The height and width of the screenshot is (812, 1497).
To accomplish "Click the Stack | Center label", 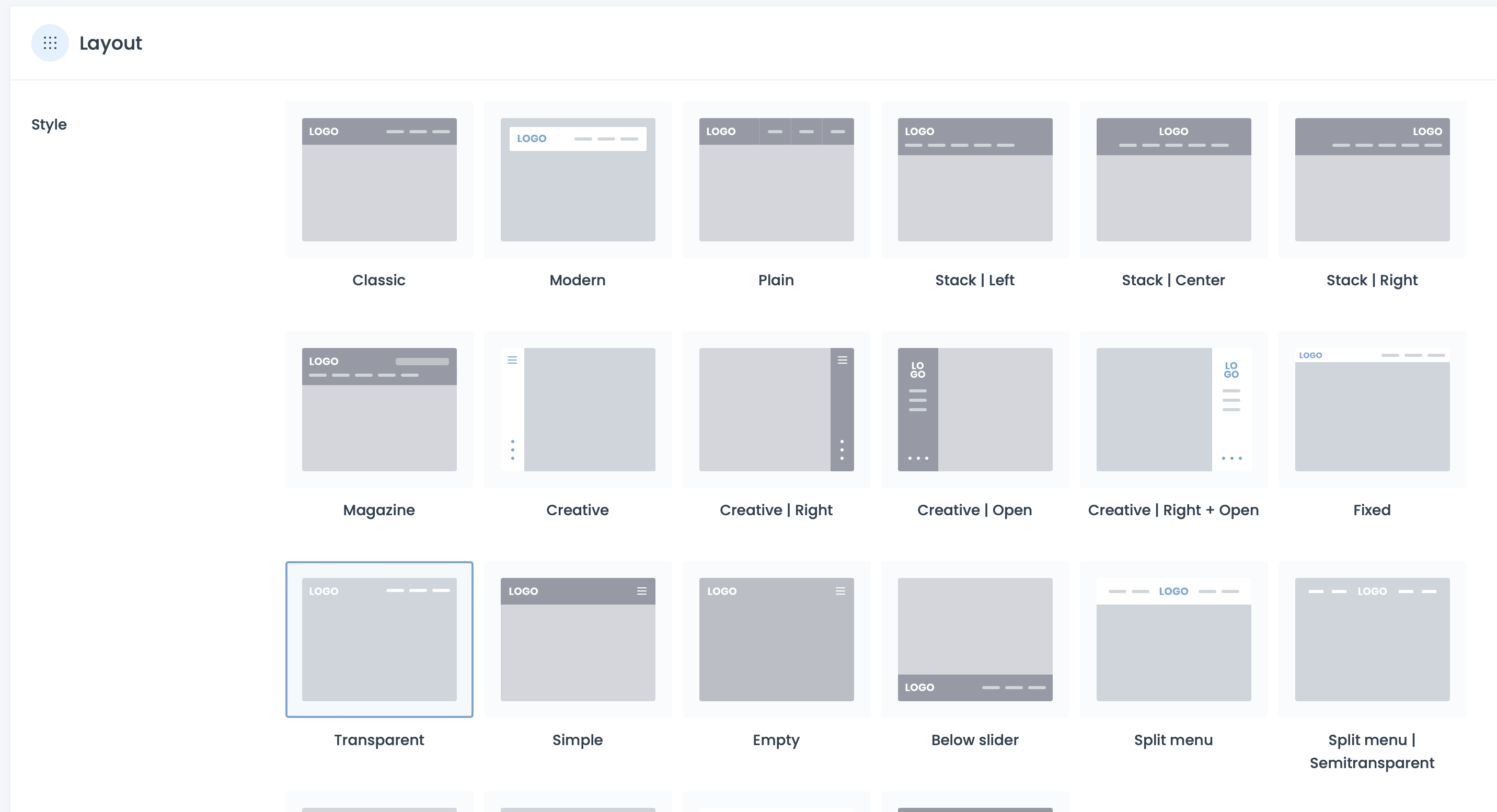I will [x=1174, y=280].
